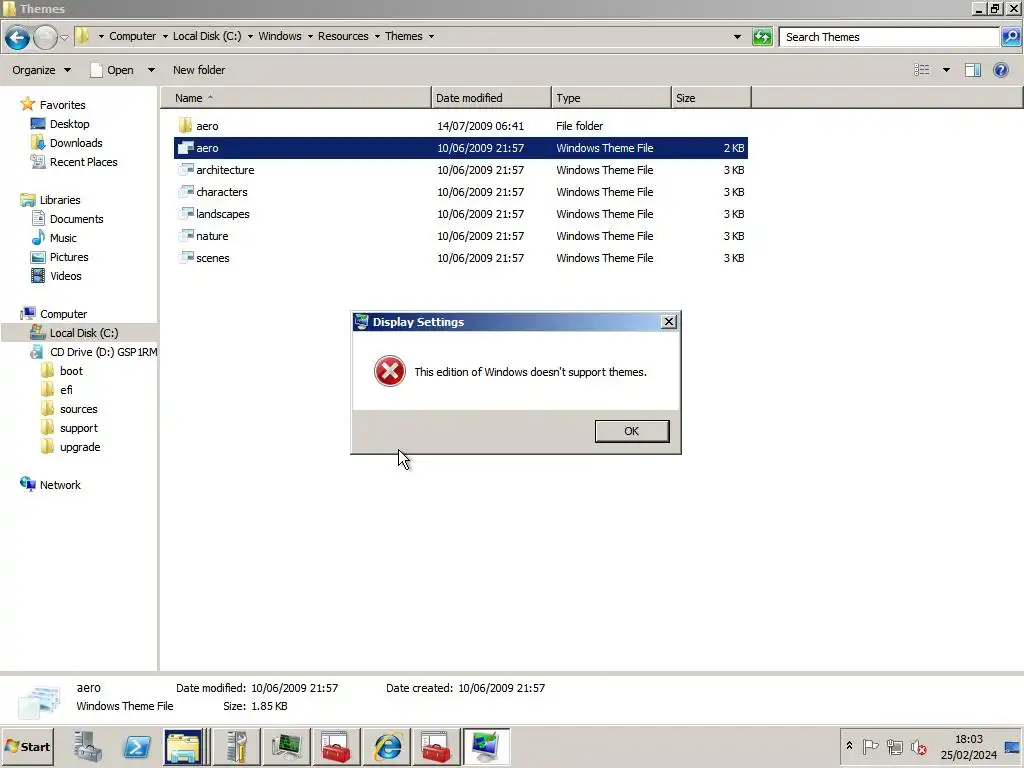
Task: Open the Videos library
Action: click(56, 276)
